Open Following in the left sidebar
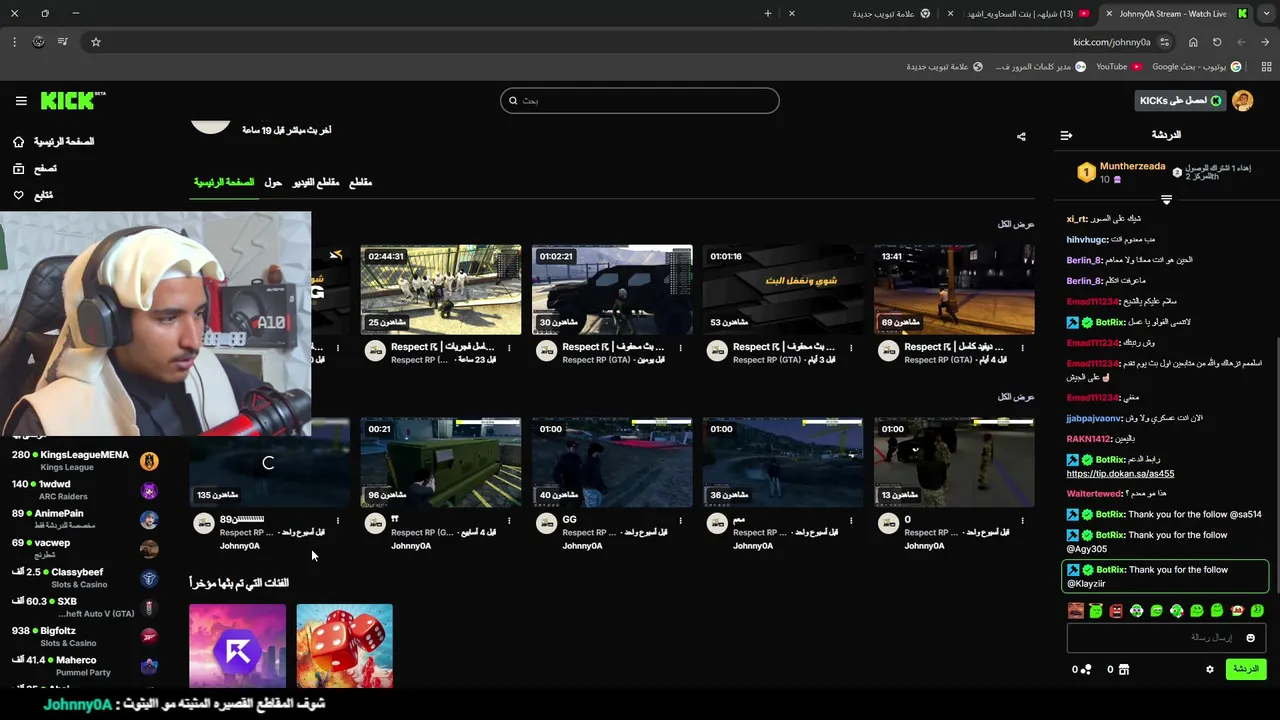This screenshot has width=1280, height=720. click(x=33, y=195)
